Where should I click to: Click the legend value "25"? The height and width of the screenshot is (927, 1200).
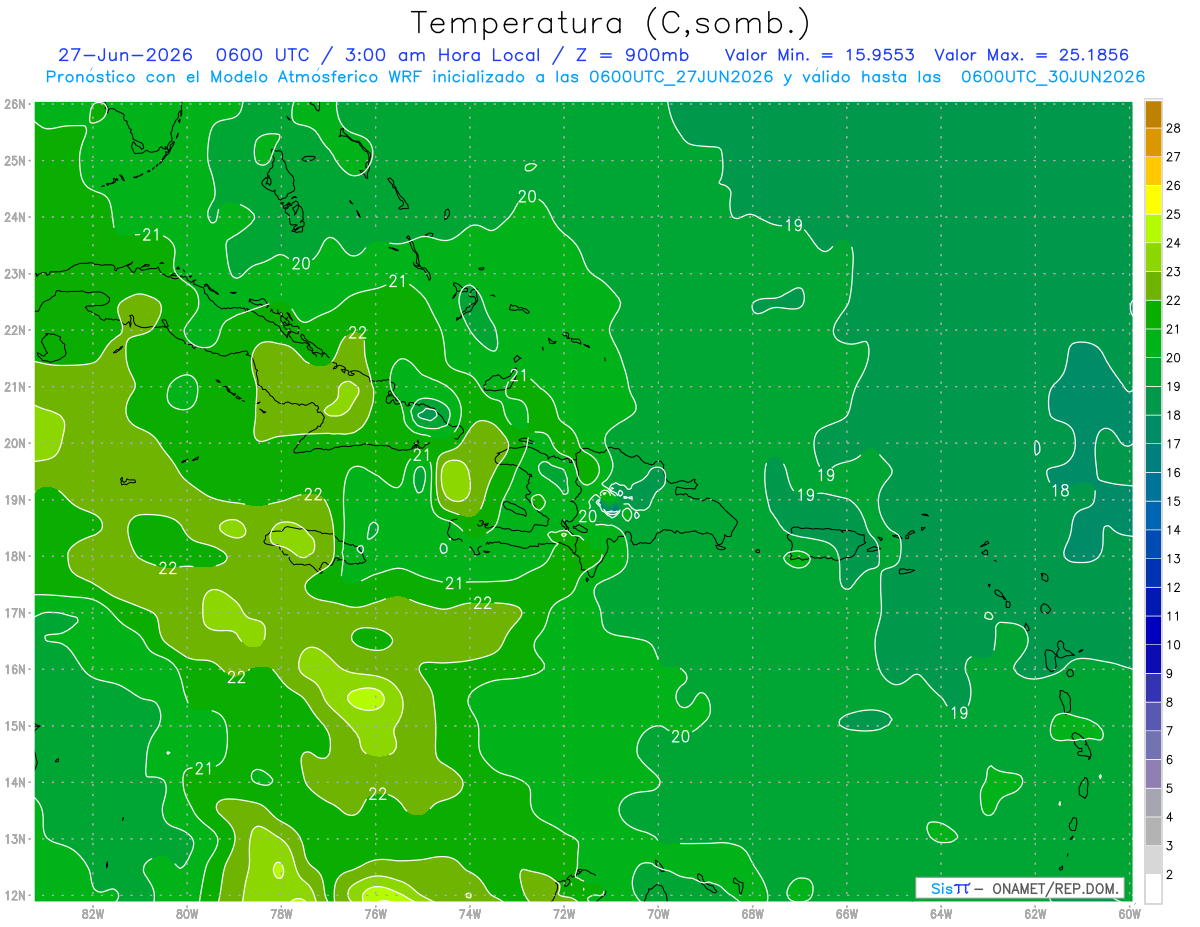1174,214
